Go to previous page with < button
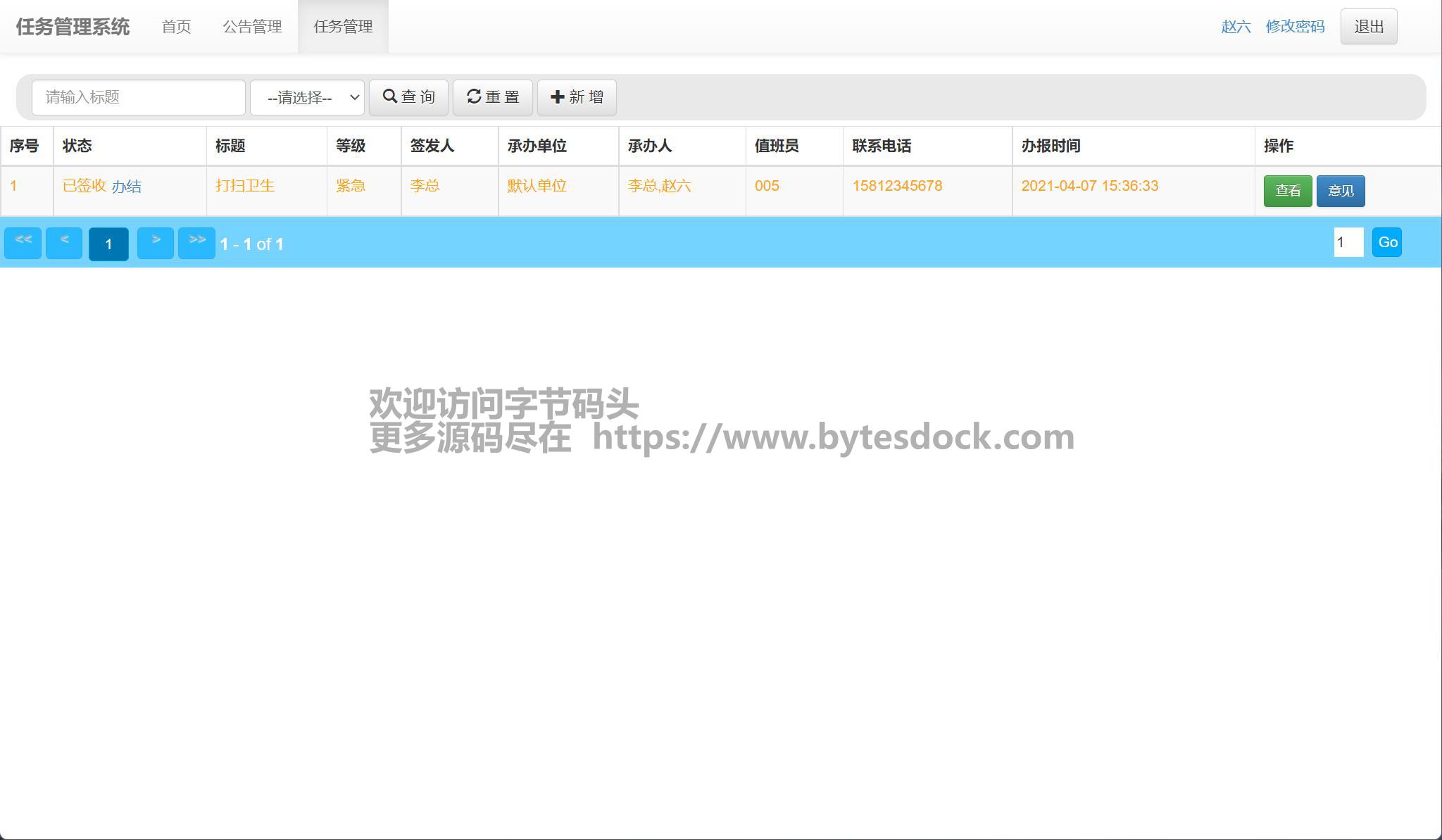 tap(64, 243)
